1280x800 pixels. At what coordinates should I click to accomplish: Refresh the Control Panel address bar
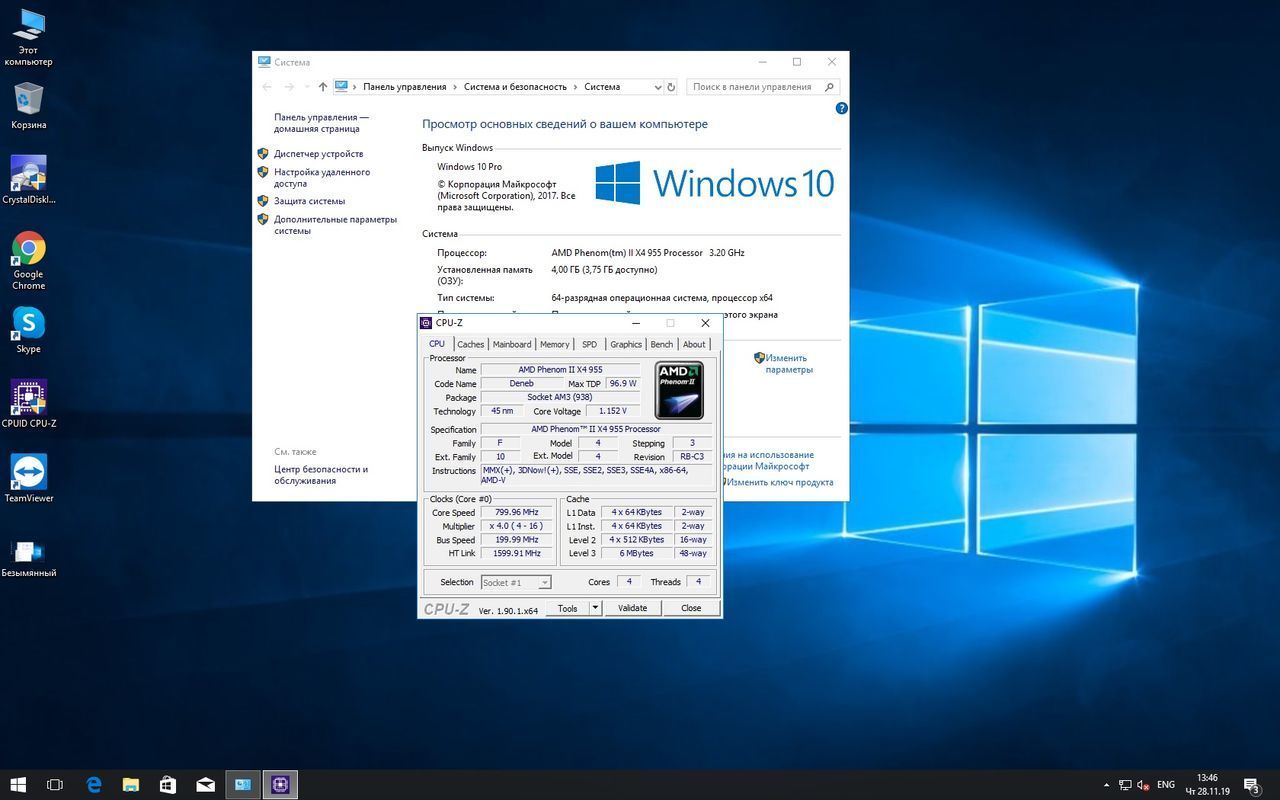coord(671,87)
